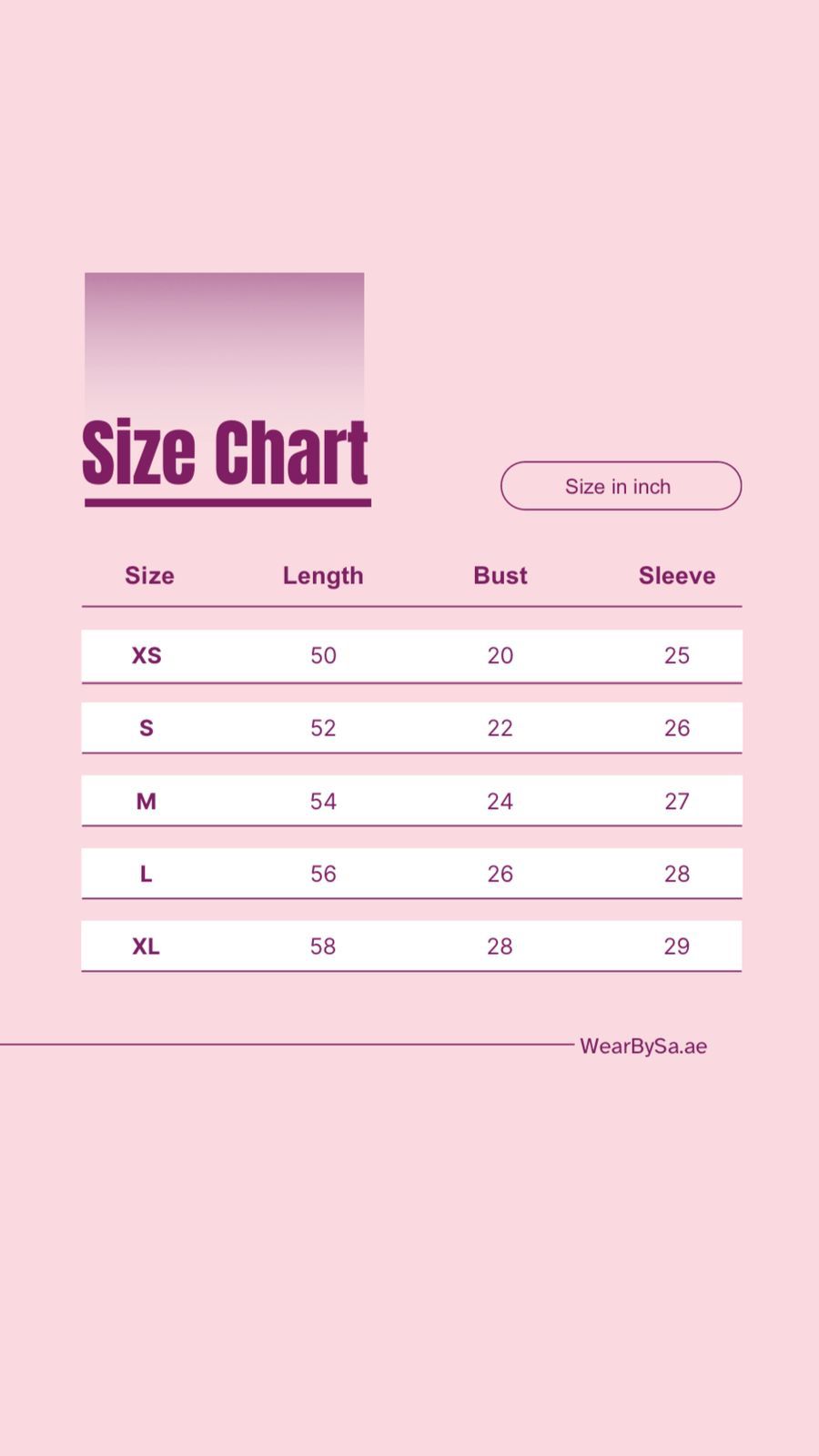Click the S sleeve value 26
819x1456 pixels.
(676, 728)
